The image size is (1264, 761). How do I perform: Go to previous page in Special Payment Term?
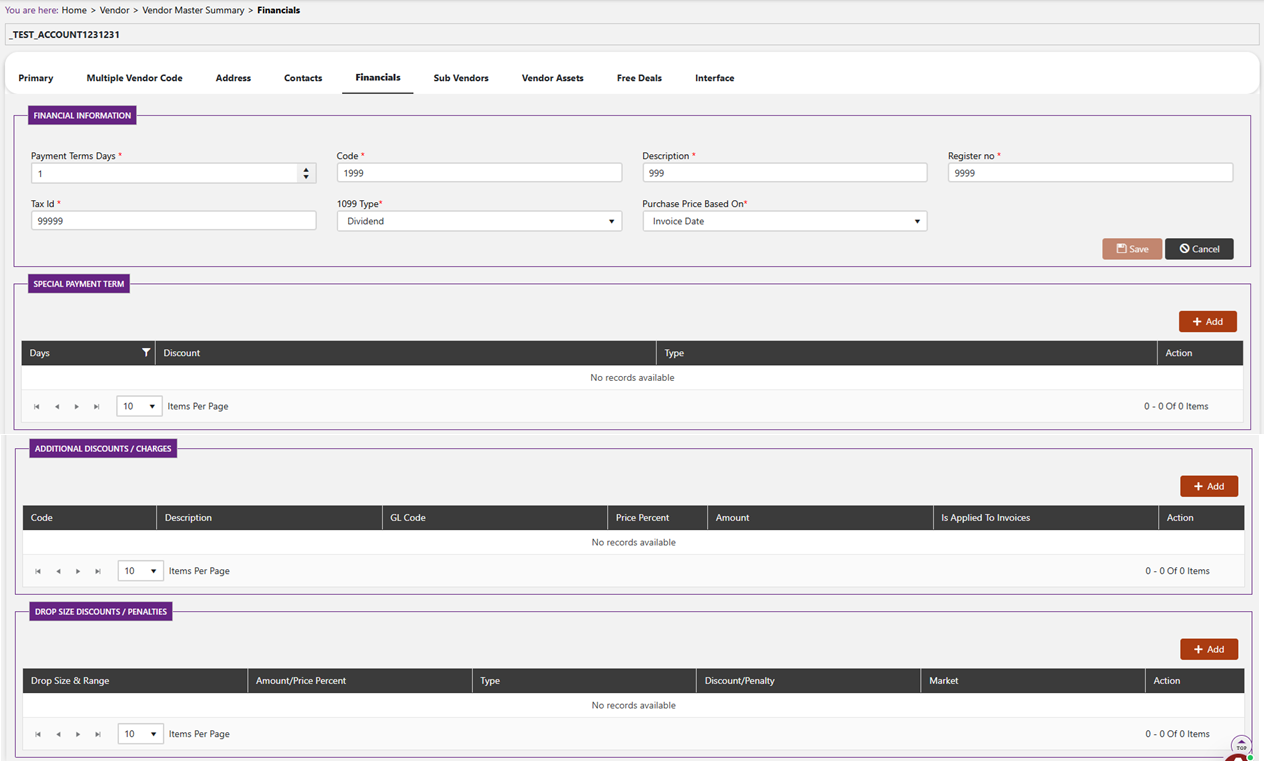[x=57, y=407]
